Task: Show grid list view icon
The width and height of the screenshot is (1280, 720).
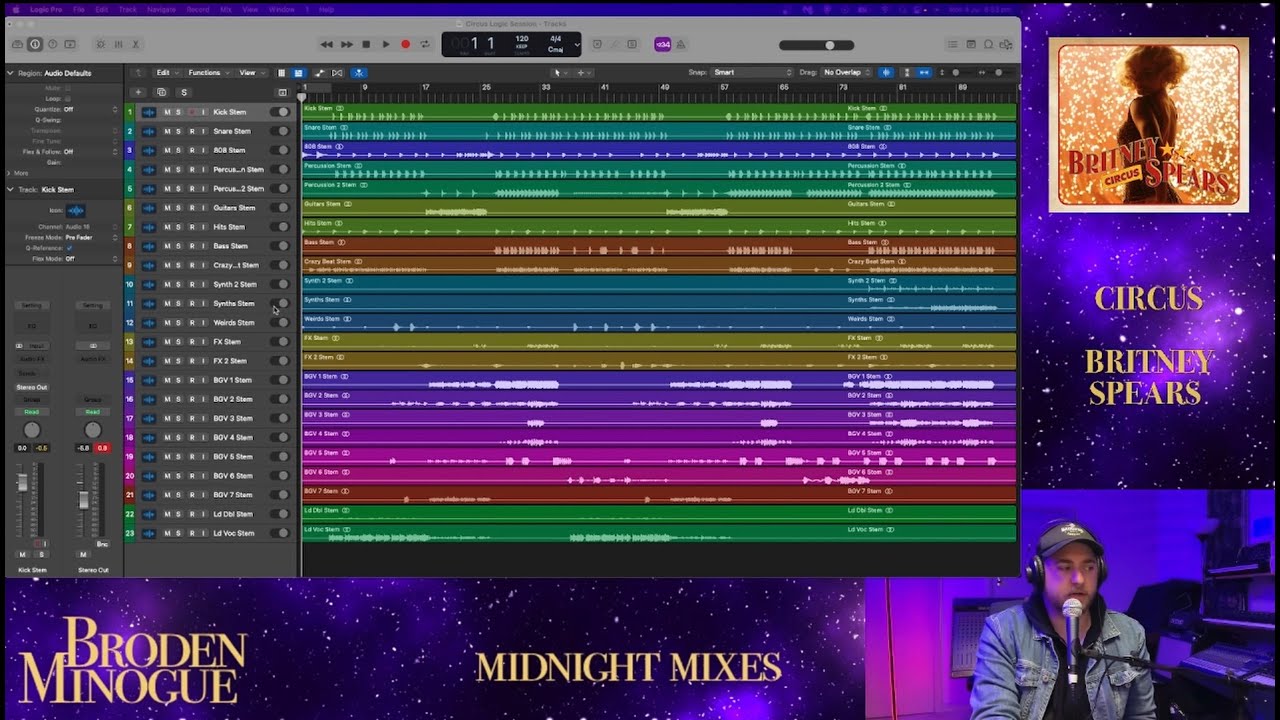Action: click(281, 73)
